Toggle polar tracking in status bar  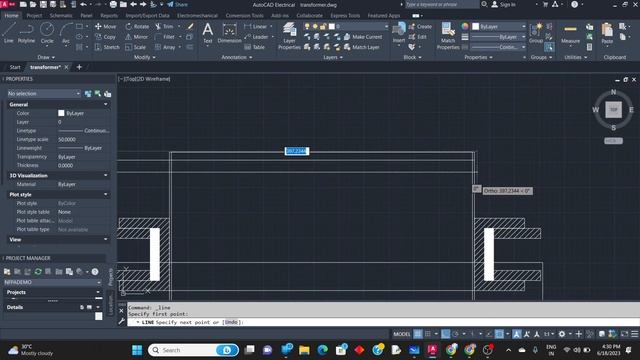click(x=456, y=334)
